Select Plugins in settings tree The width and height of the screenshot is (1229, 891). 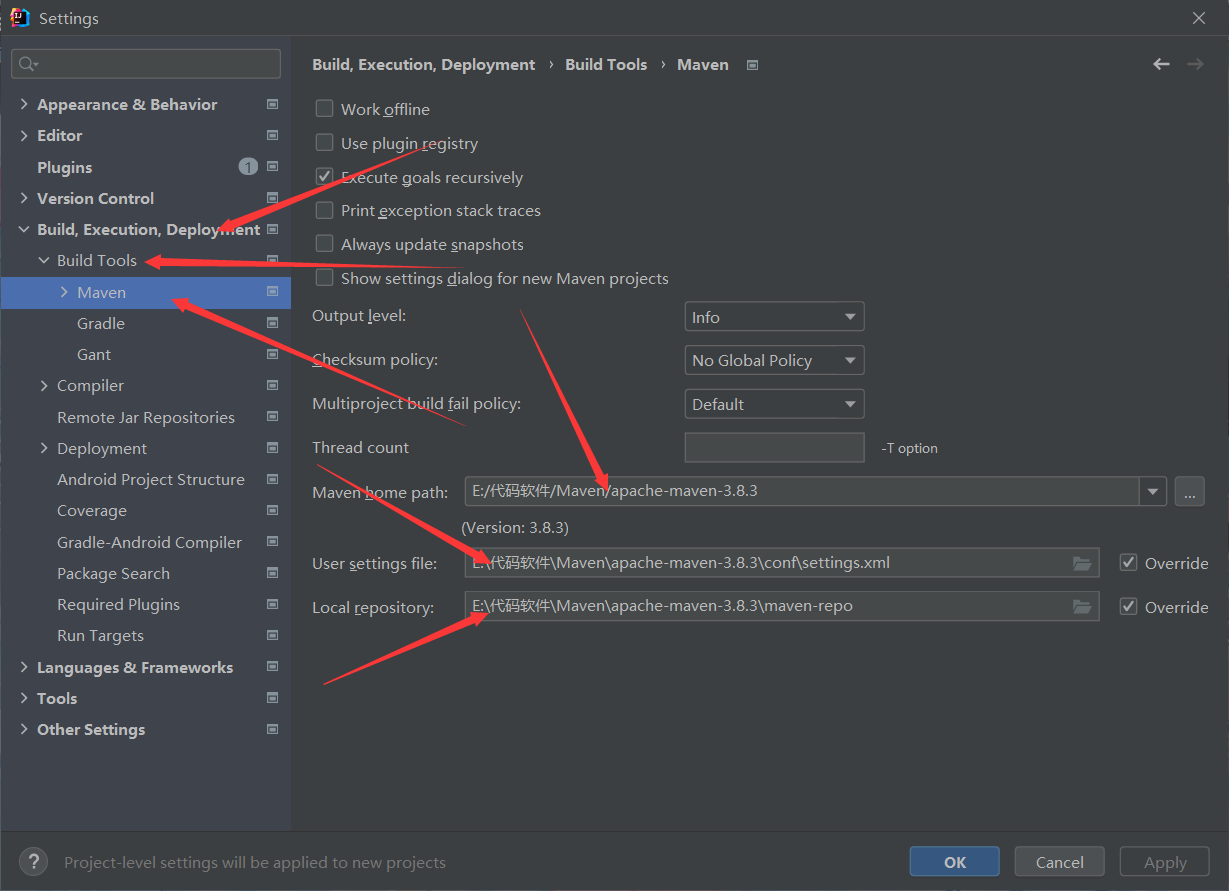coord(64,167)
